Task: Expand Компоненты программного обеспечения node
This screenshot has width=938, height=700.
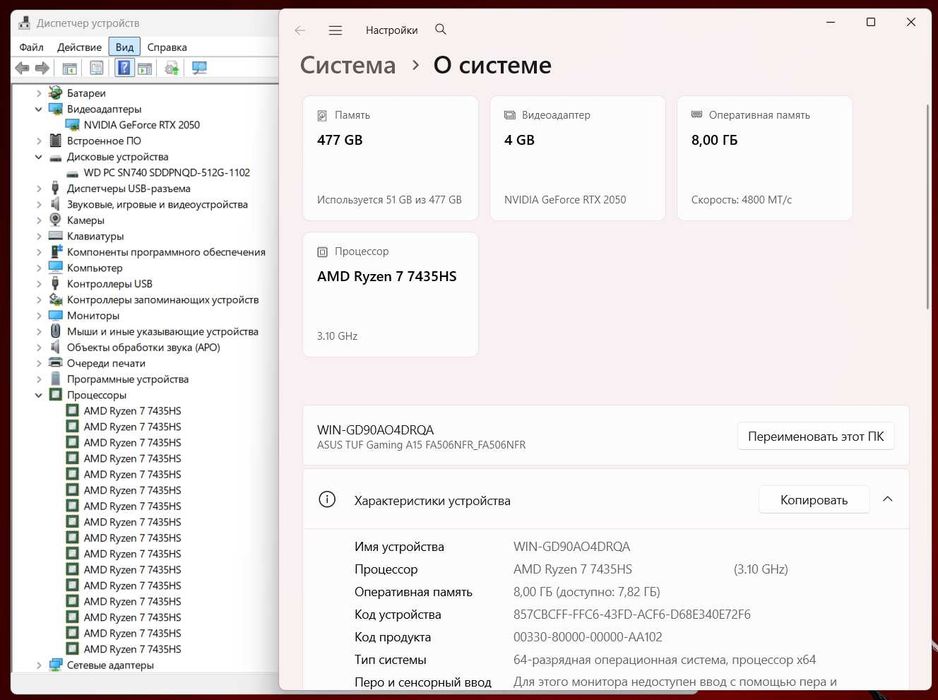Action: [x=39, y=252]
